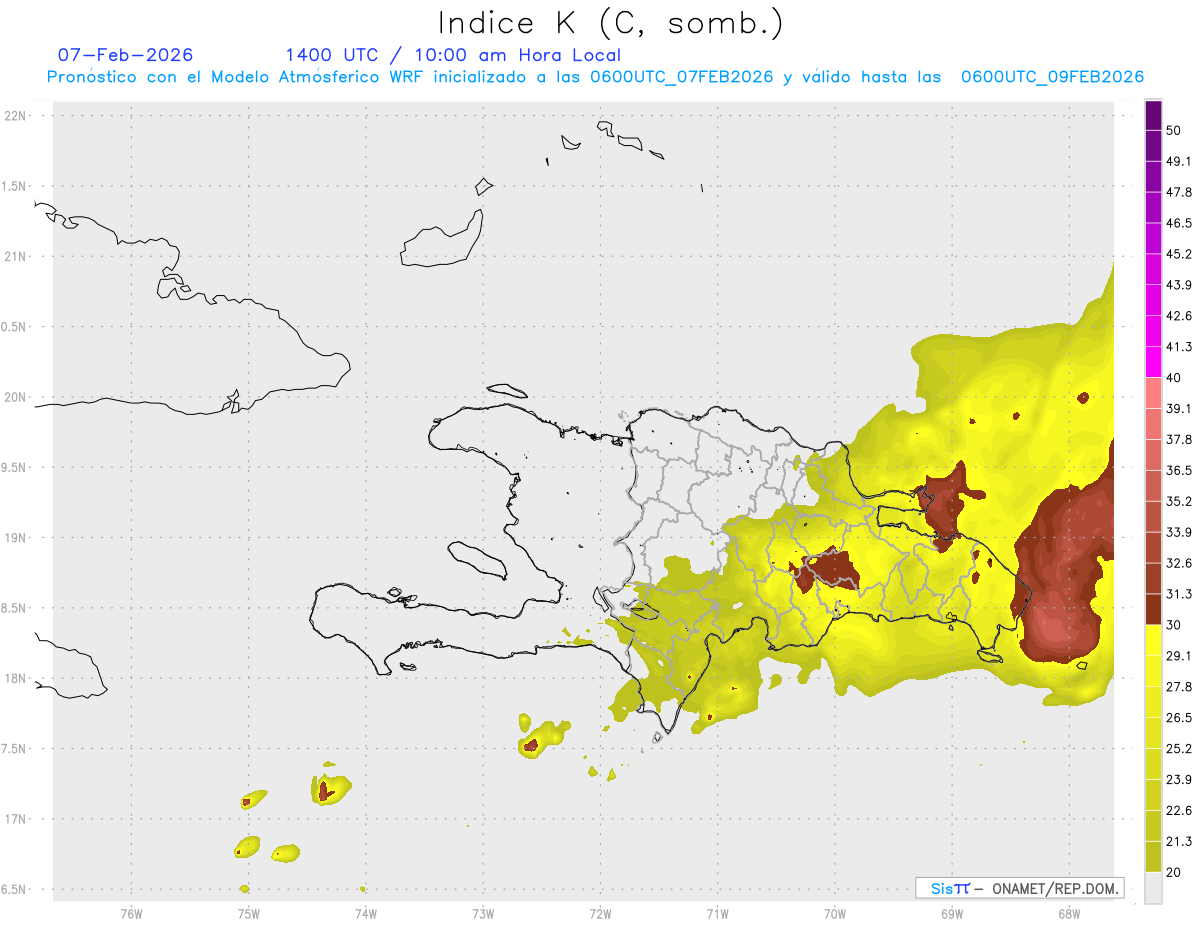This screenshot has height=927, width=1200.
Task: Click latitude axis label "17N"
Action: point(16,819)
